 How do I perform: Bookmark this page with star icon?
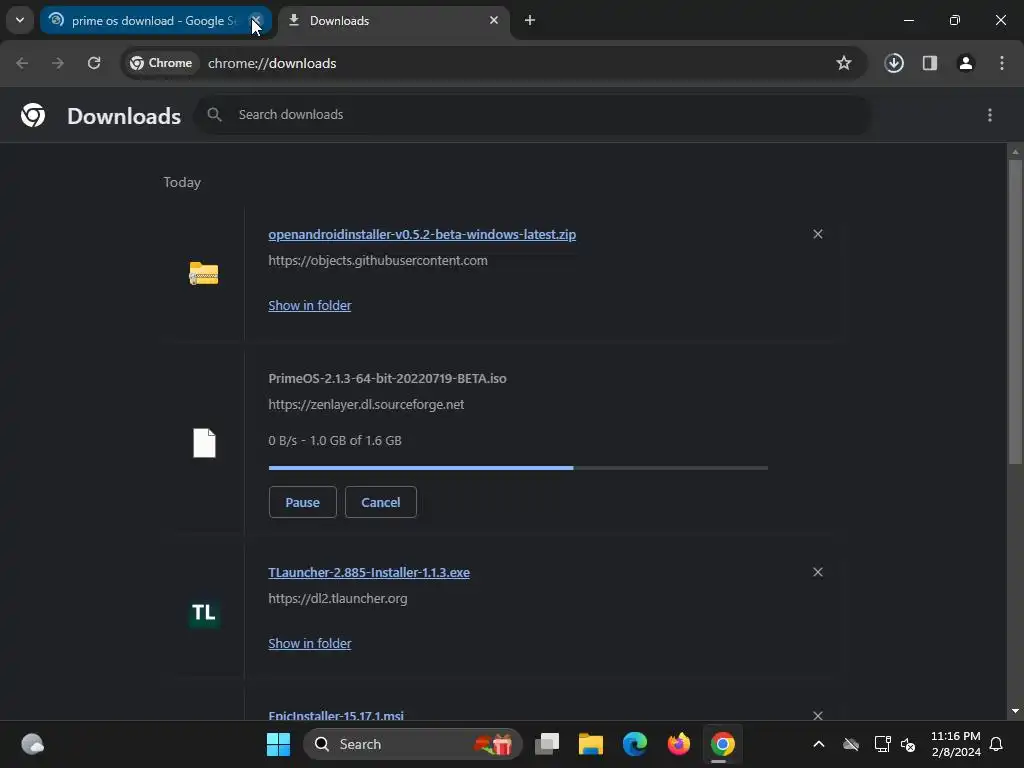pyautogui.click(x=844, y=63)
